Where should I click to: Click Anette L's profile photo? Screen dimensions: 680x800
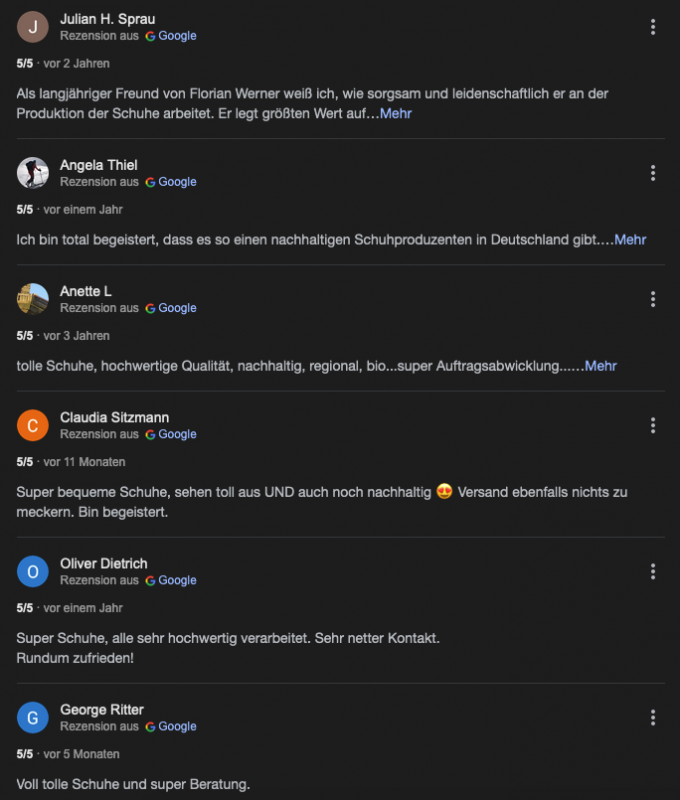click(33, 299)
